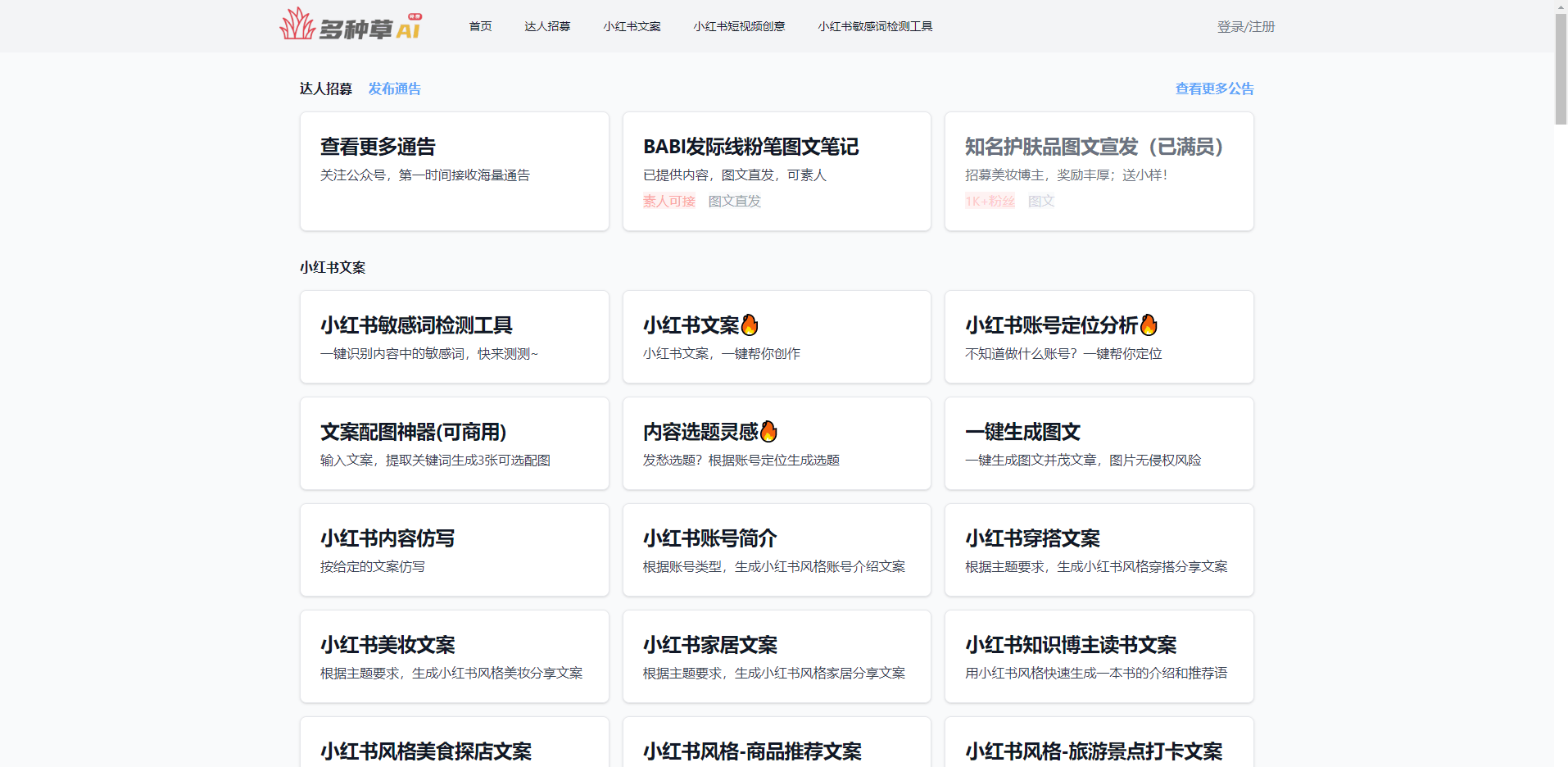Select the 一键生成图文 tool card
The height and width of the screenshot is (767, 1568).
click(x=1099, y=443)
